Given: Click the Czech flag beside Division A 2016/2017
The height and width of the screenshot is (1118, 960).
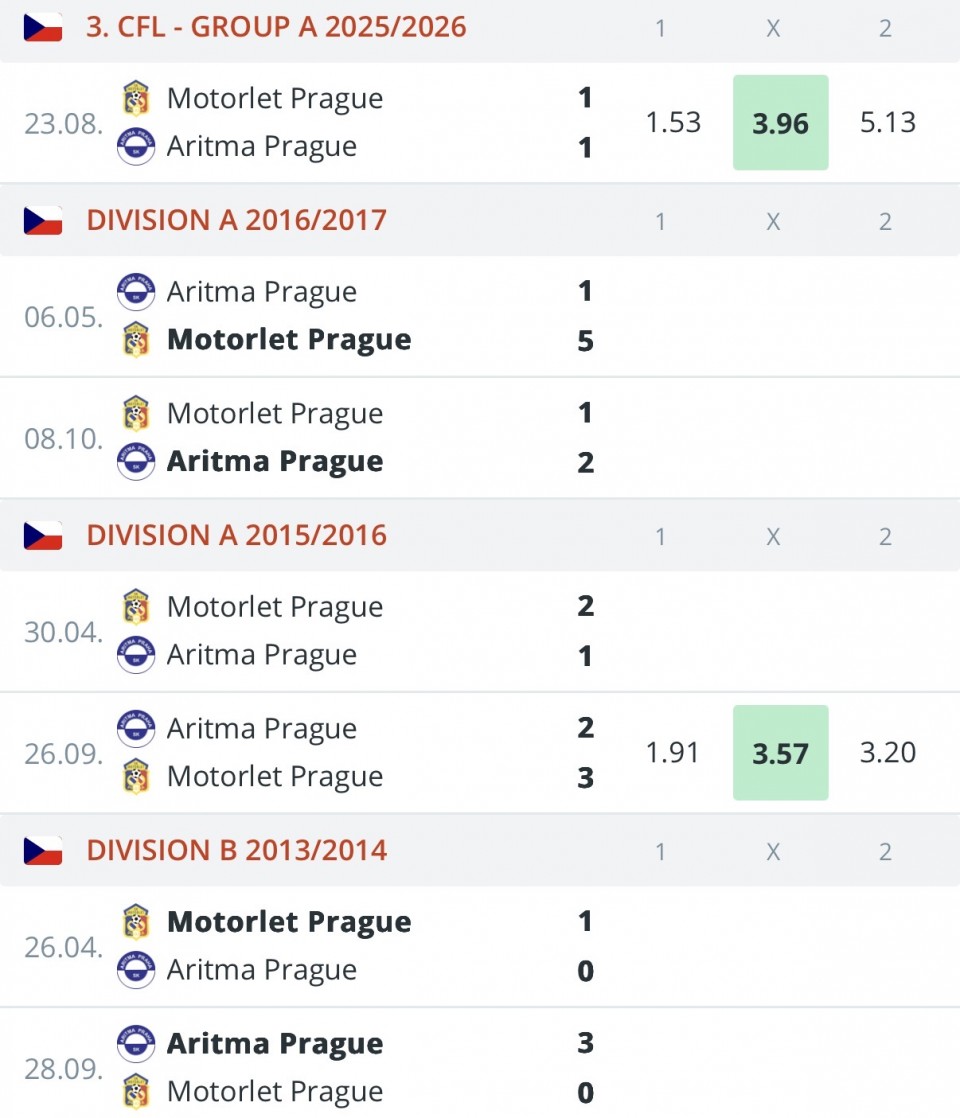Looking at the screenshot, I should [x=43, y=220].
